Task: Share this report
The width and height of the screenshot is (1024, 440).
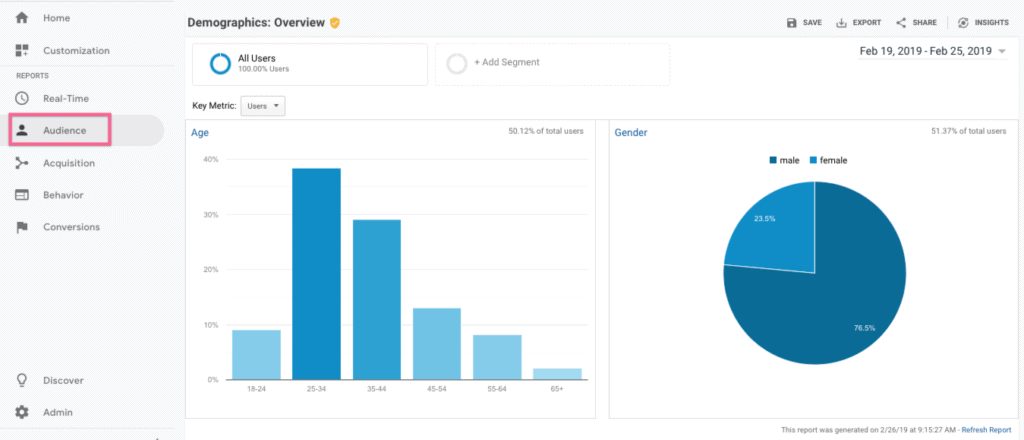Action: pos(916,22)
